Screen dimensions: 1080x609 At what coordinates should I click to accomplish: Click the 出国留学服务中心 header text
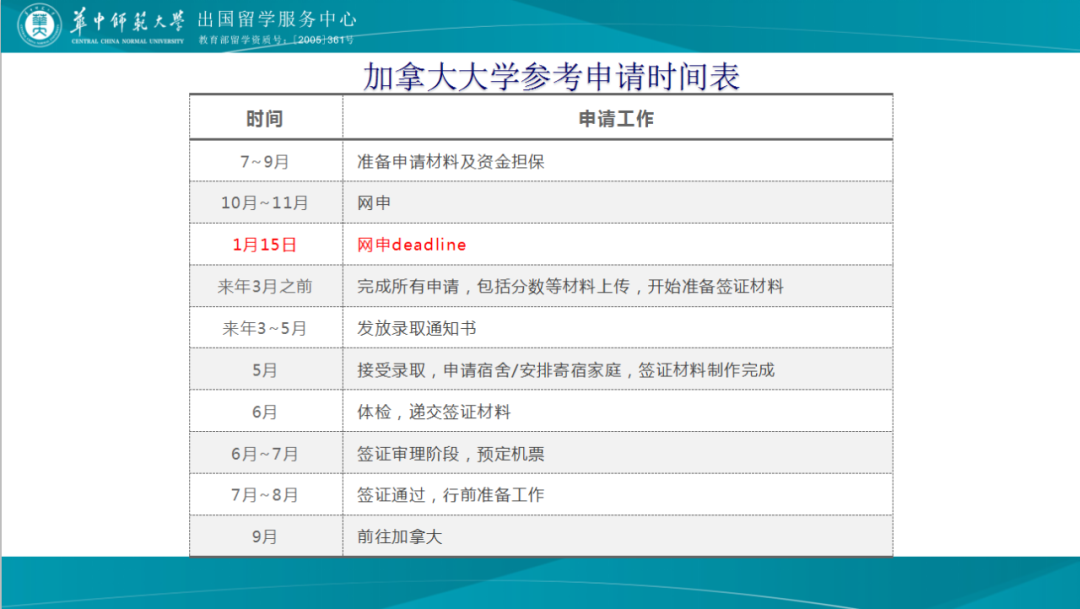click(x=277, y=20)
